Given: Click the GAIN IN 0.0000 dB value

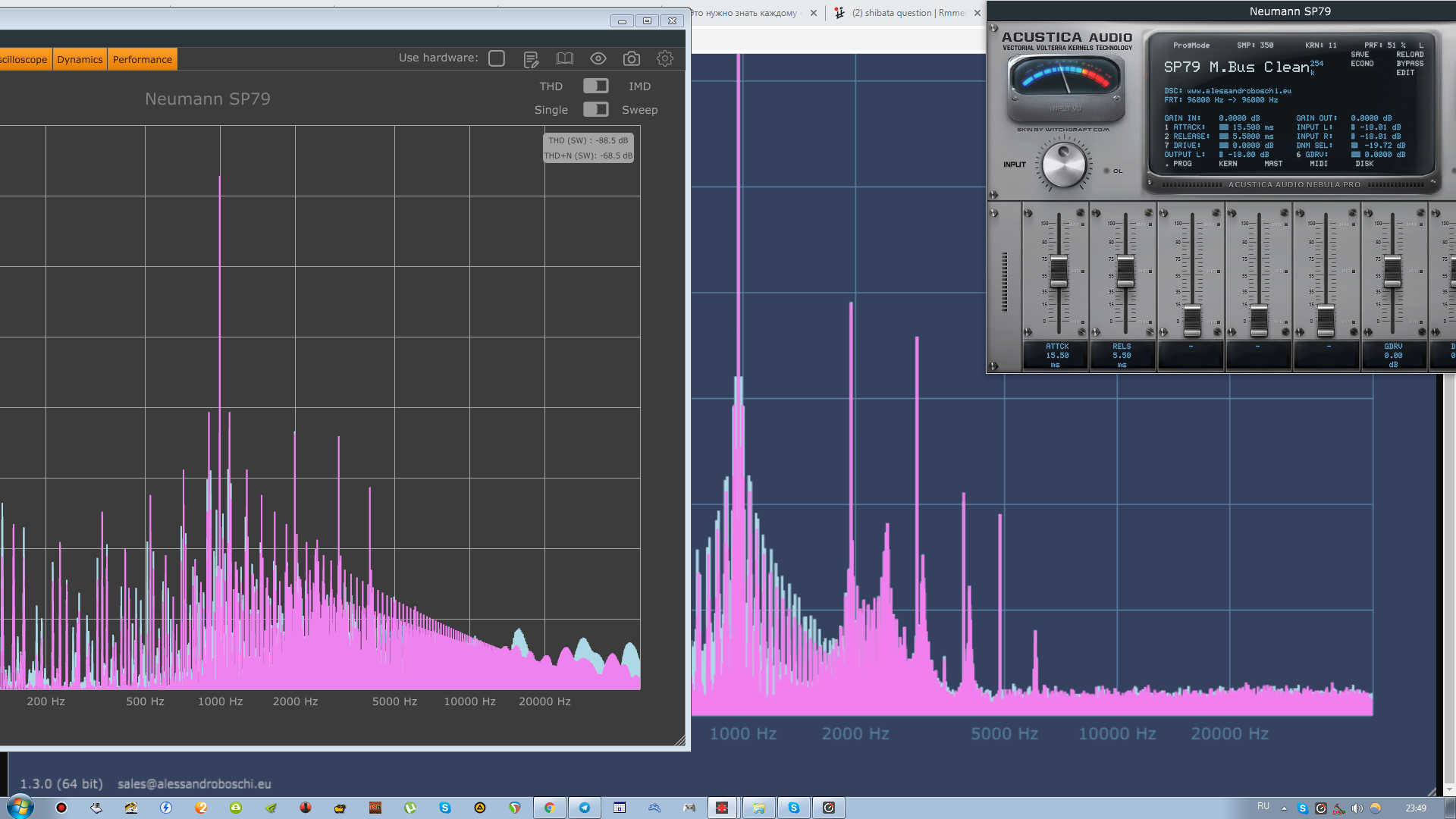Looking at the screenshot, I should click(1239, 118).
